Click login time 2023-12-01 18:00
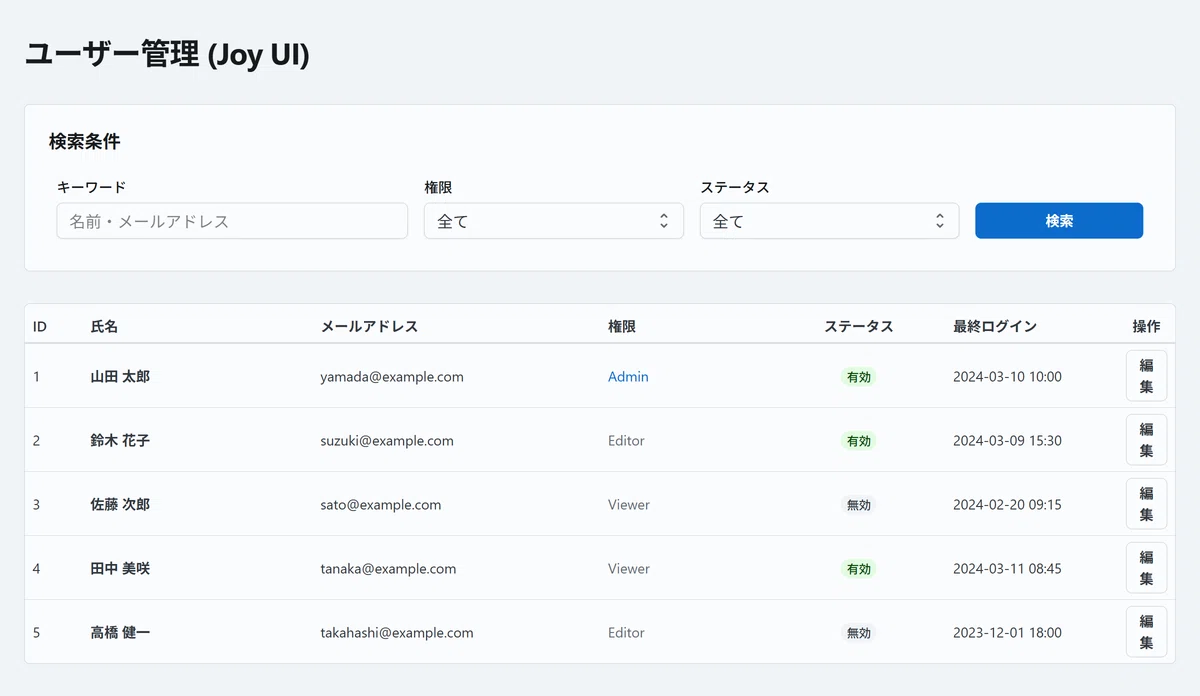Image resolution: width=1200 pixels, height=696 pixels. click(1007, 633)
